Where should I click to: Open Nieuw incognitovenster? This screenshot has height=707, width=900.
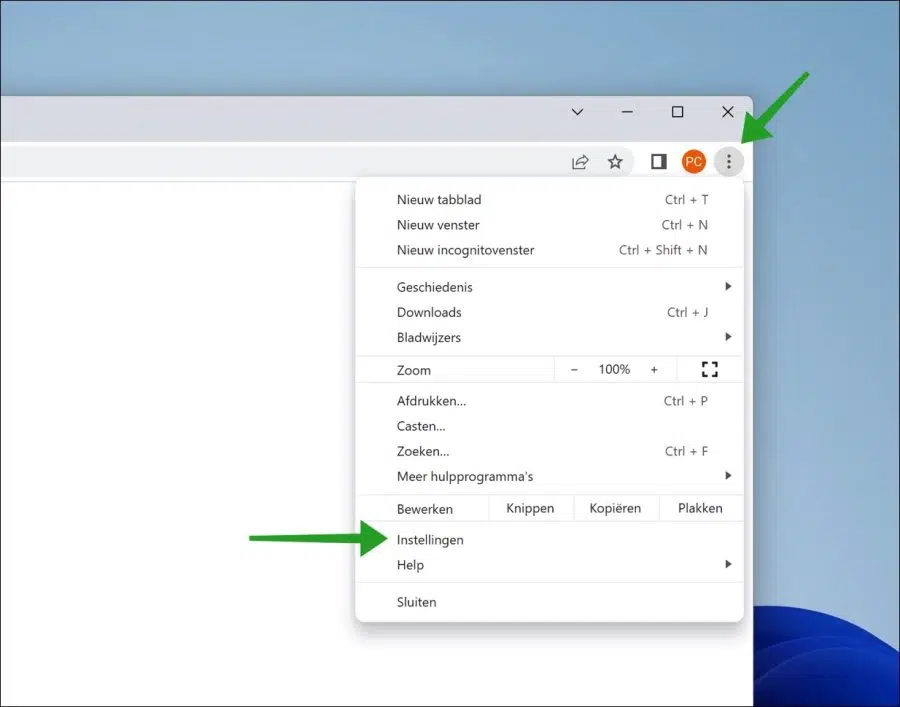pyautogui.click(x=549, y=250)
